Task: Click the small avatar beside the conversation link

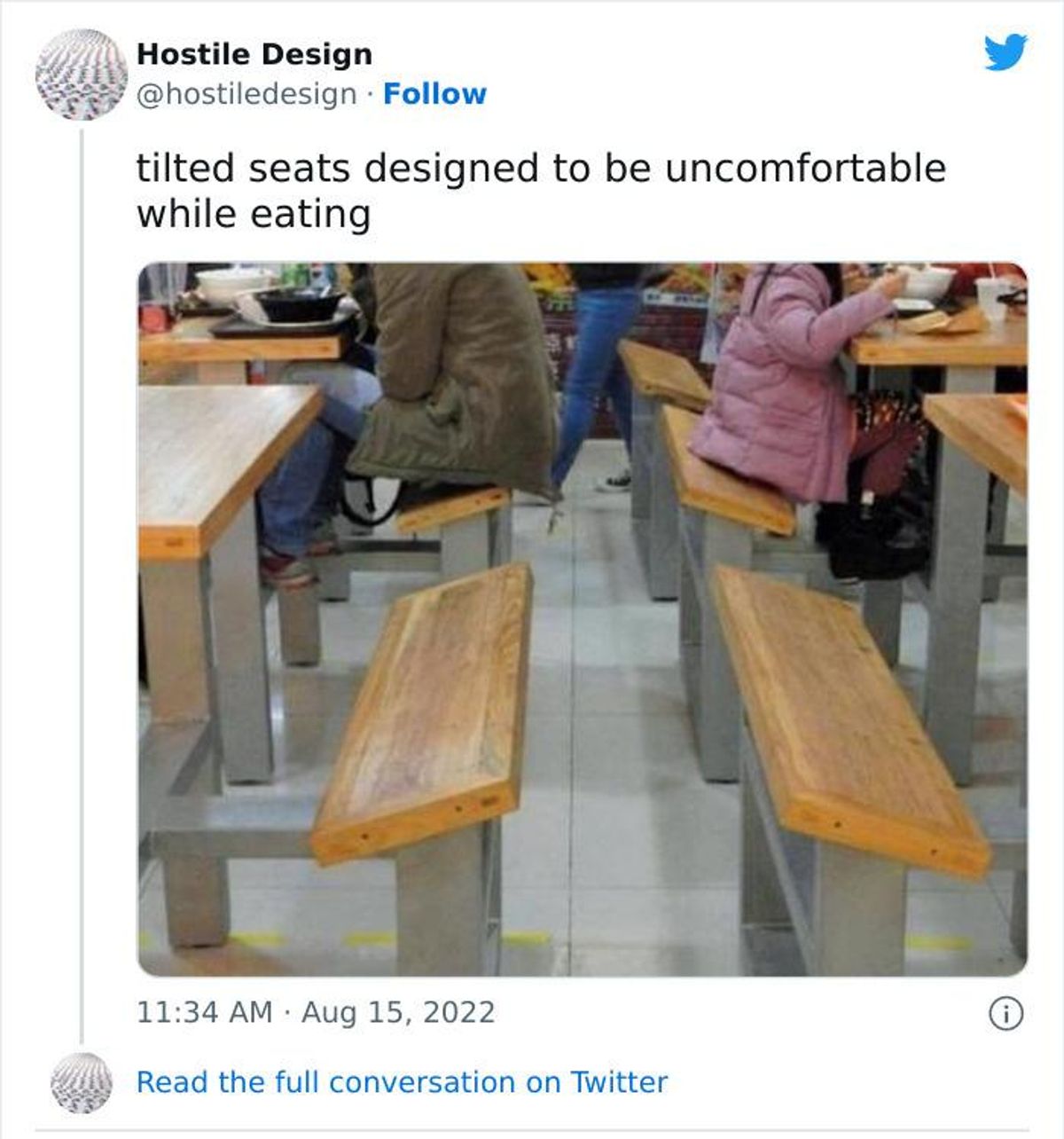Action: click(82, 1082)
